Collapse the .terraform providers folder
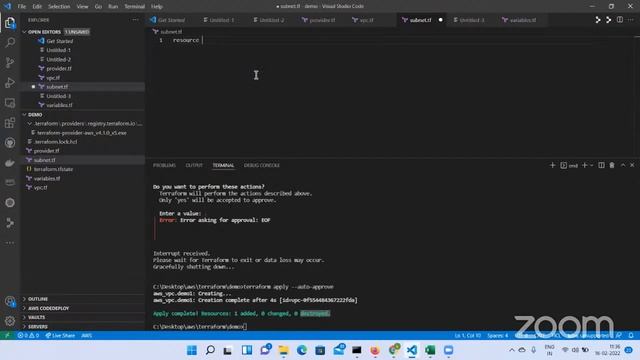The width and height of the screenshot is (640, 360). pos(29,123)
